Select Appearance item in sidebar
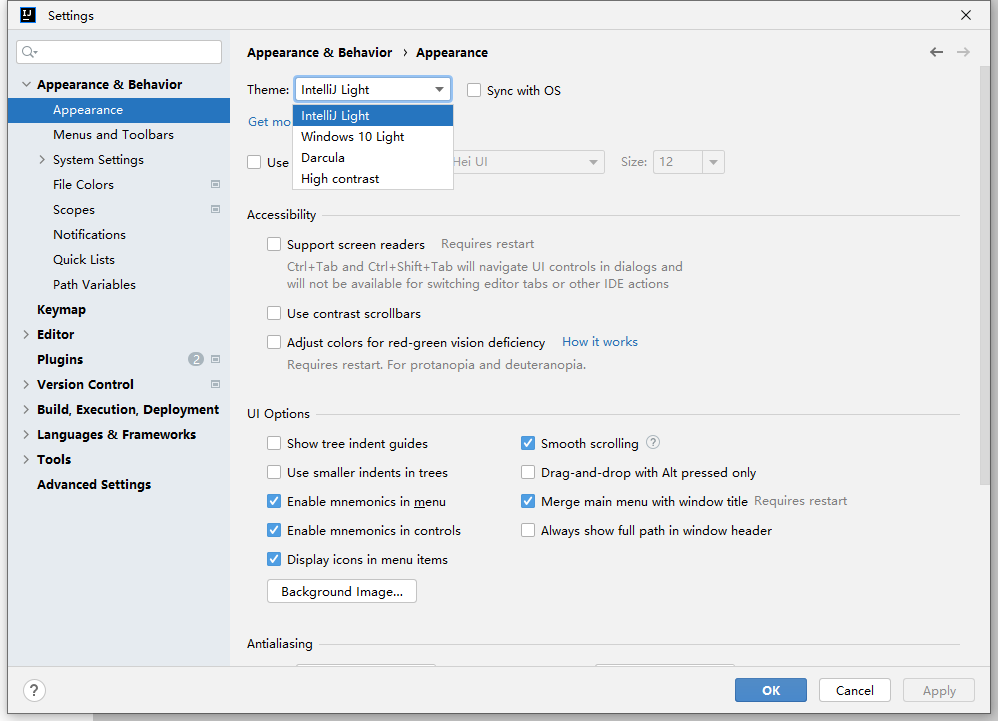 click(x=119, y=110)
